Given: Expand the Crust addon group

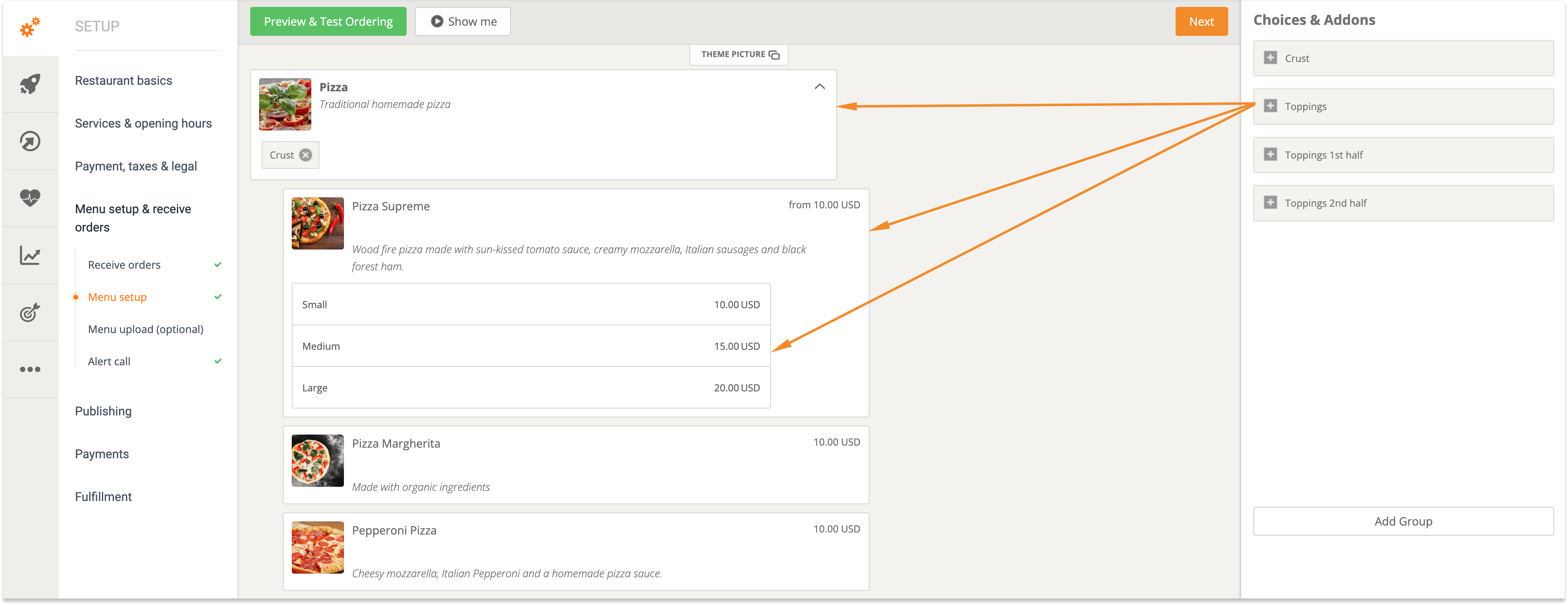Looking at the screenshot, I should tap(1271, 58).
